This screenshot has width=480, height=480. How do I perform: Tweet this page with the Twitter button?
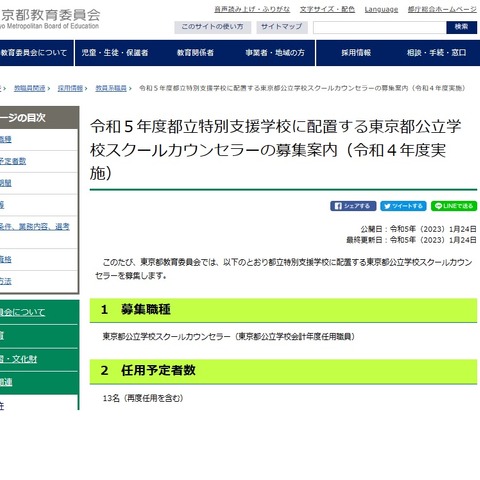tap(403, 206)
